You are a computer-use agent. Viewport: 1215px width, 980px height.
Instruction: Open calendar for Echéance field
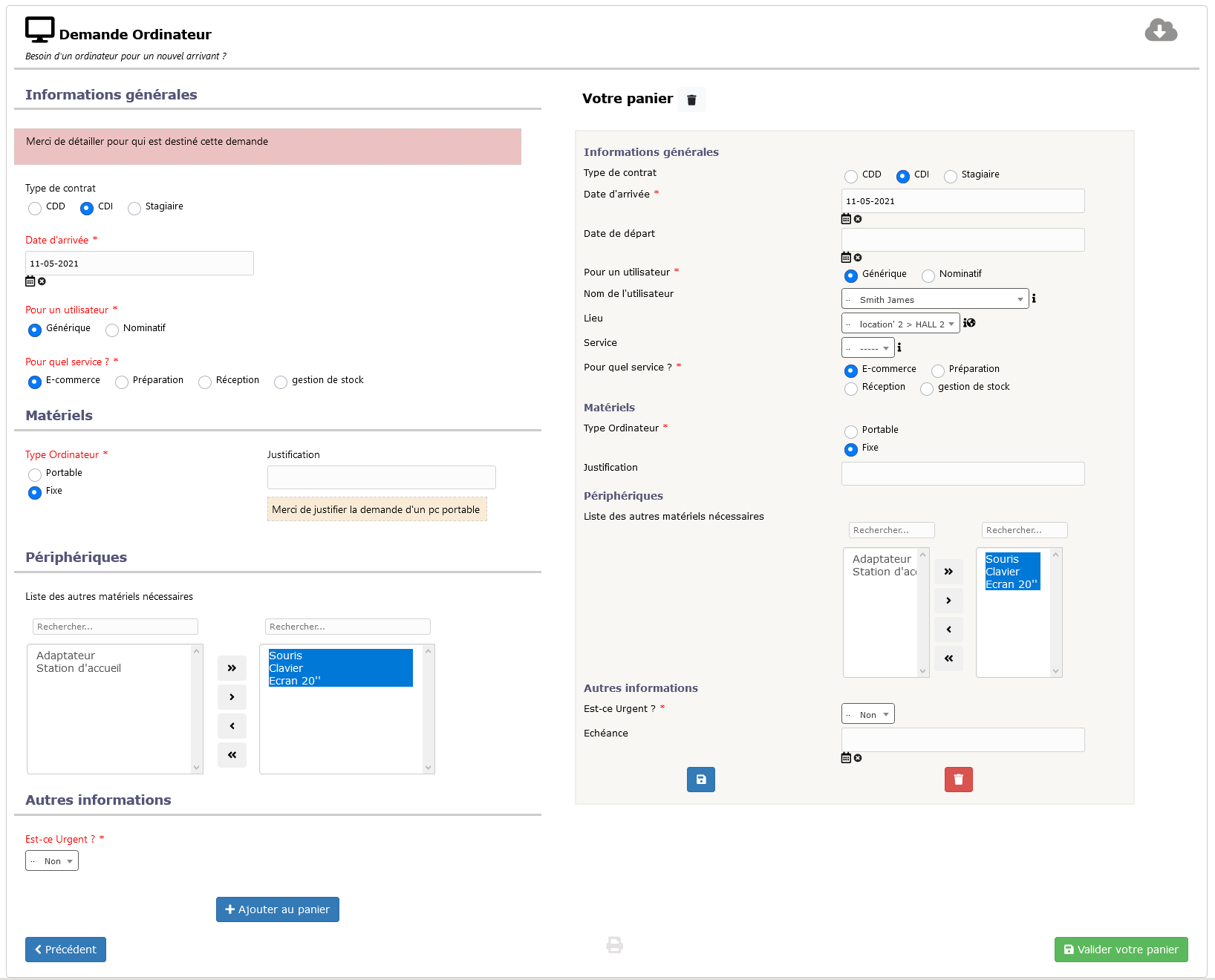pyautogui.click(x=846, y=758)
